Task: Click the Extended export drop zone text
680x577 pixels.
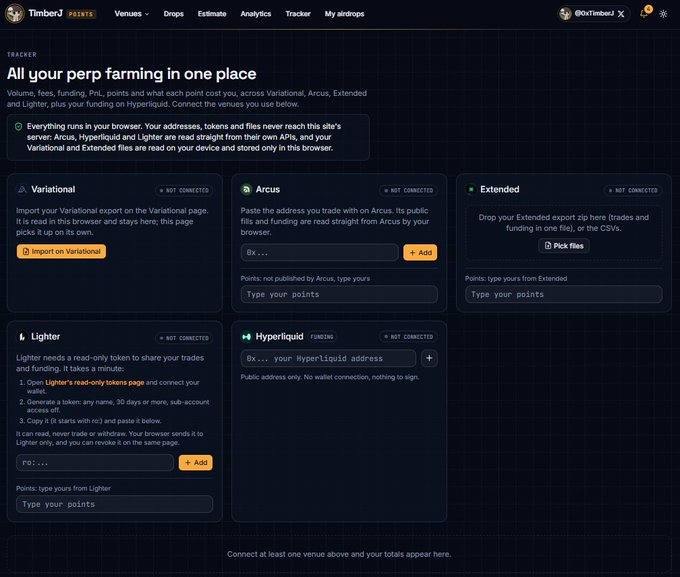Action: (x=564, y=223)
